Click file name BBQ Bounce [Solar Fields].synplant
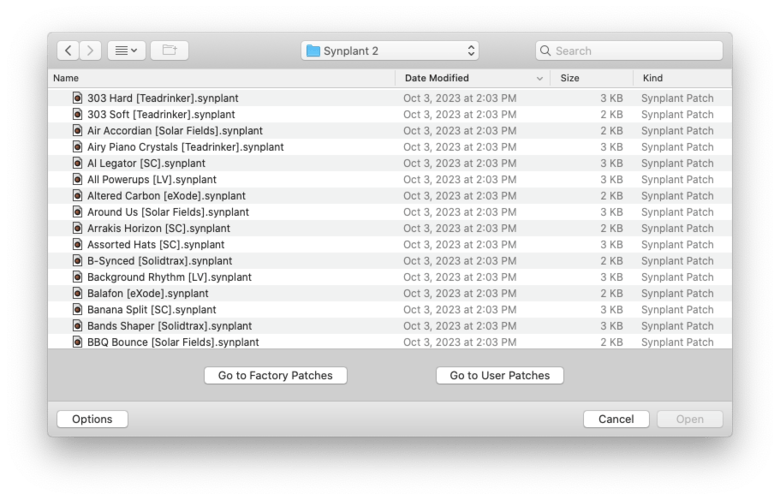 click(x=173, y=342)
